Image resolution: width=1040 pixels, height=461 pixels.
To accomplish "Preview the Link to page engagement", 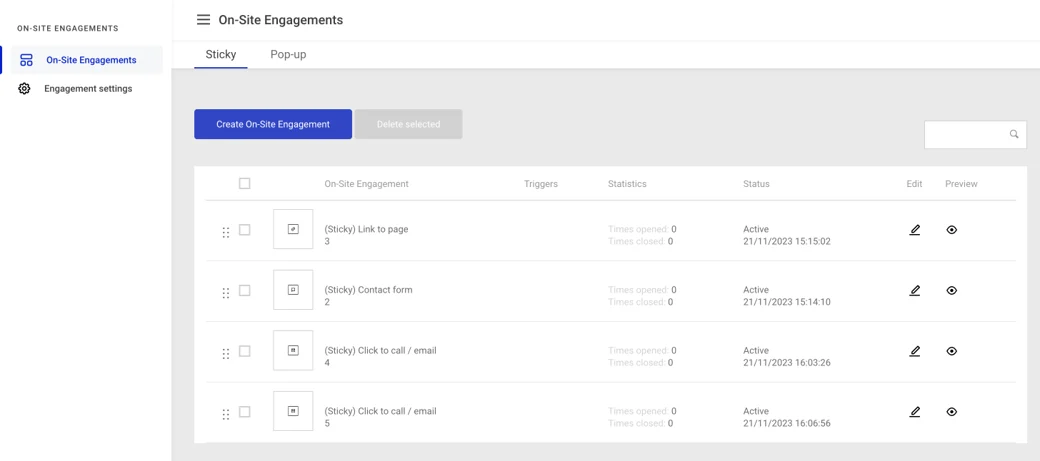I will point(951,230).
